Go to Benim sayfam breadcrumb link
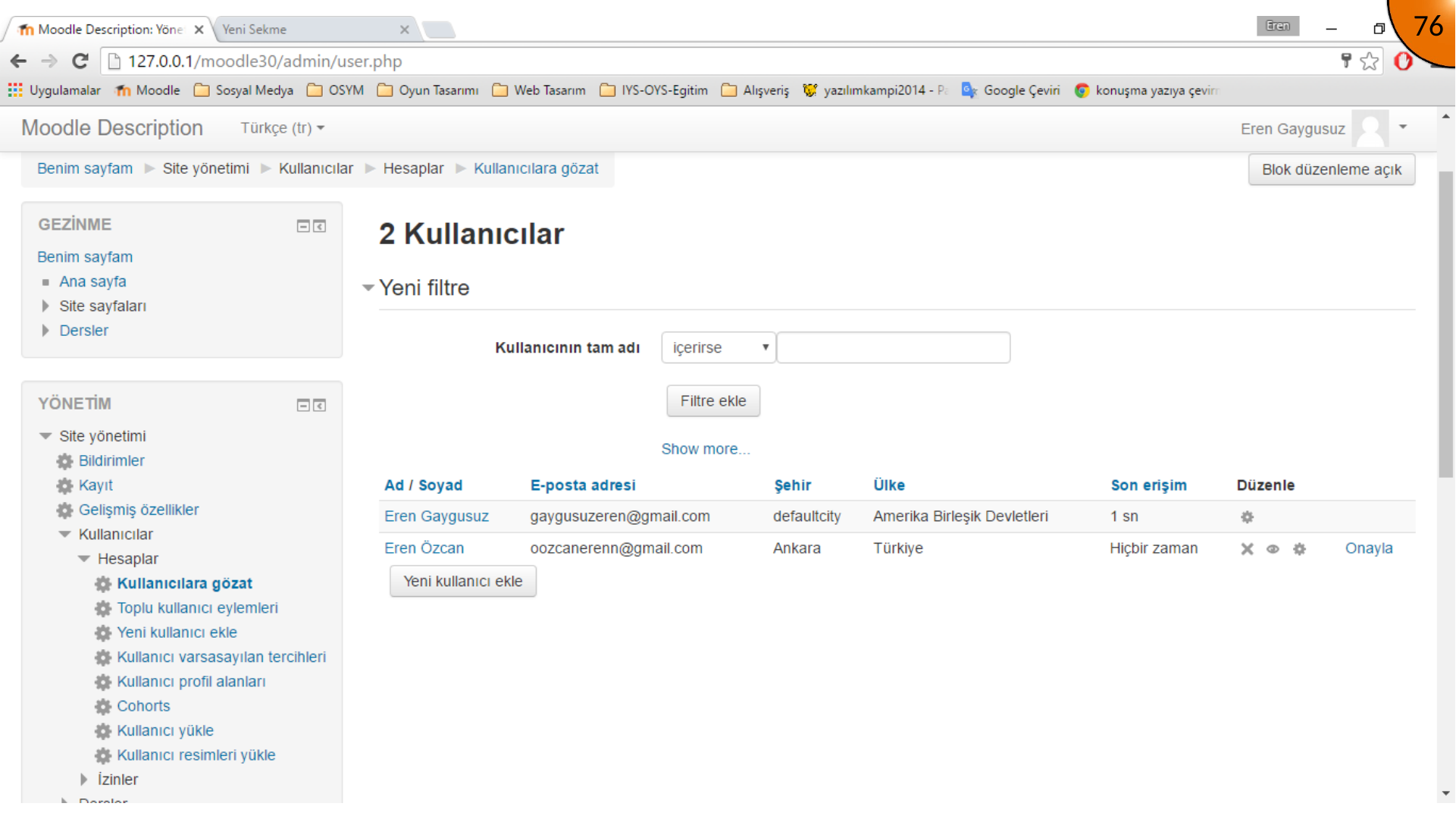The height and width of the screenshot is (819, 1456). 85,168
